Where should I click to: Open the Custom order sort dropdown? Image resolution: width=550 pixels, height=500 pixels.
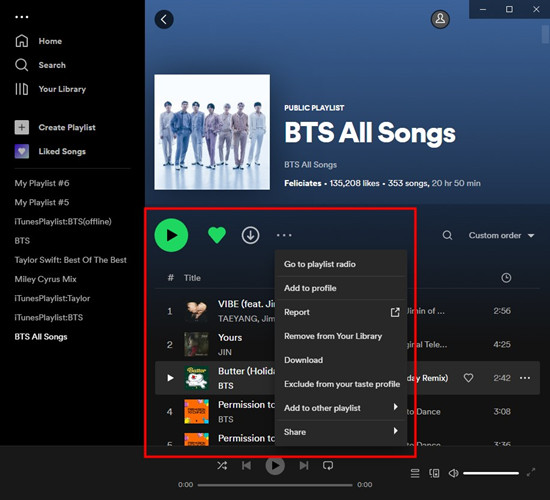[502, 235]
